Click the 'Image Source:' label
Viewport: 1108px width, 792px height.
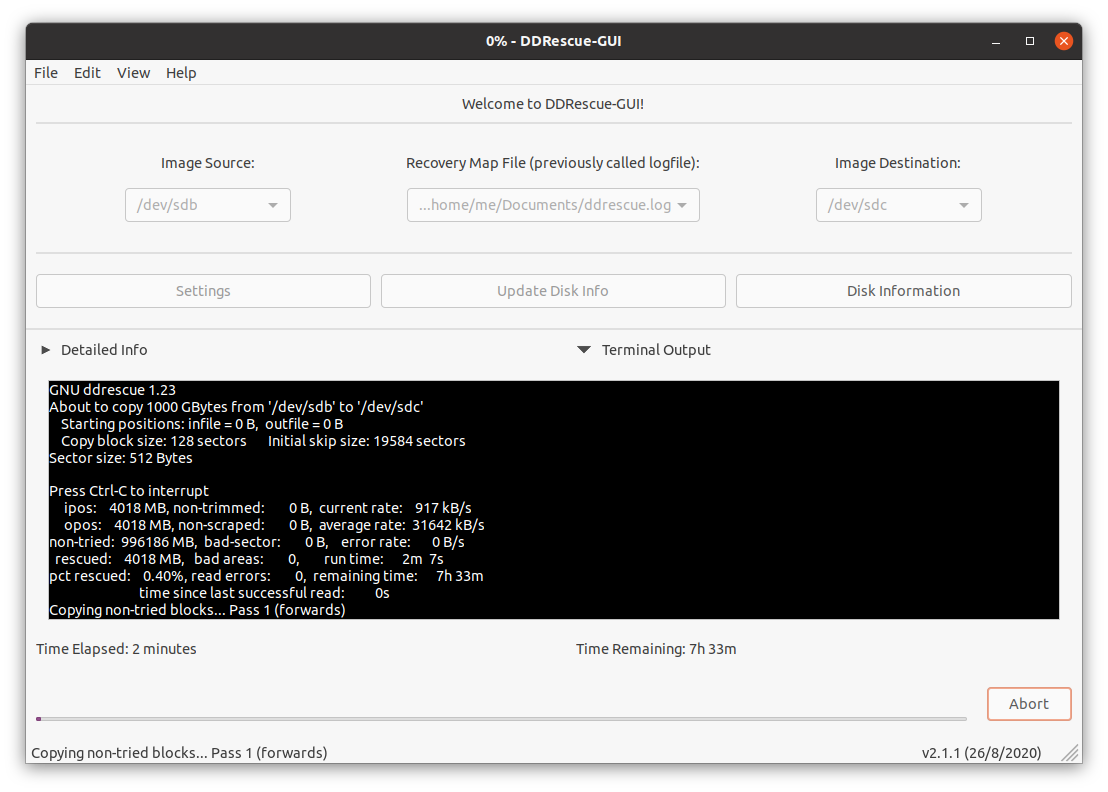pos(208,163)
